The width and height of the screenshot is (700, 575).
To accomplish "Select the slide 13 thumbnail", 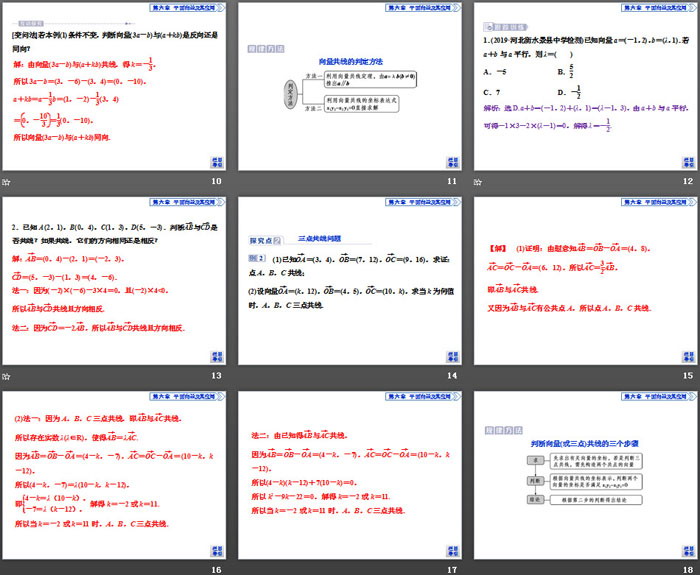I will point(114,281).
